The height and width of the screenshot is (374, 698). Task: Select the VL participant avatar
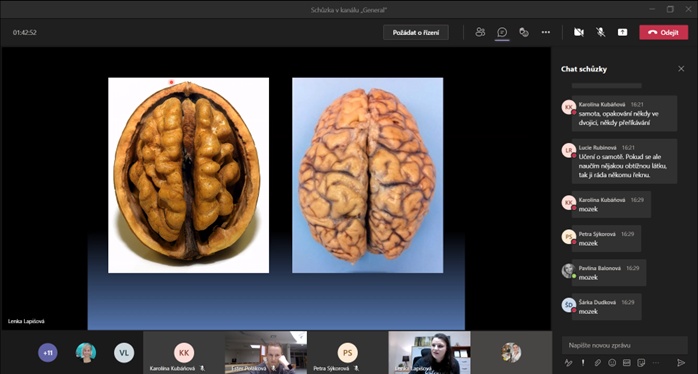124,353
